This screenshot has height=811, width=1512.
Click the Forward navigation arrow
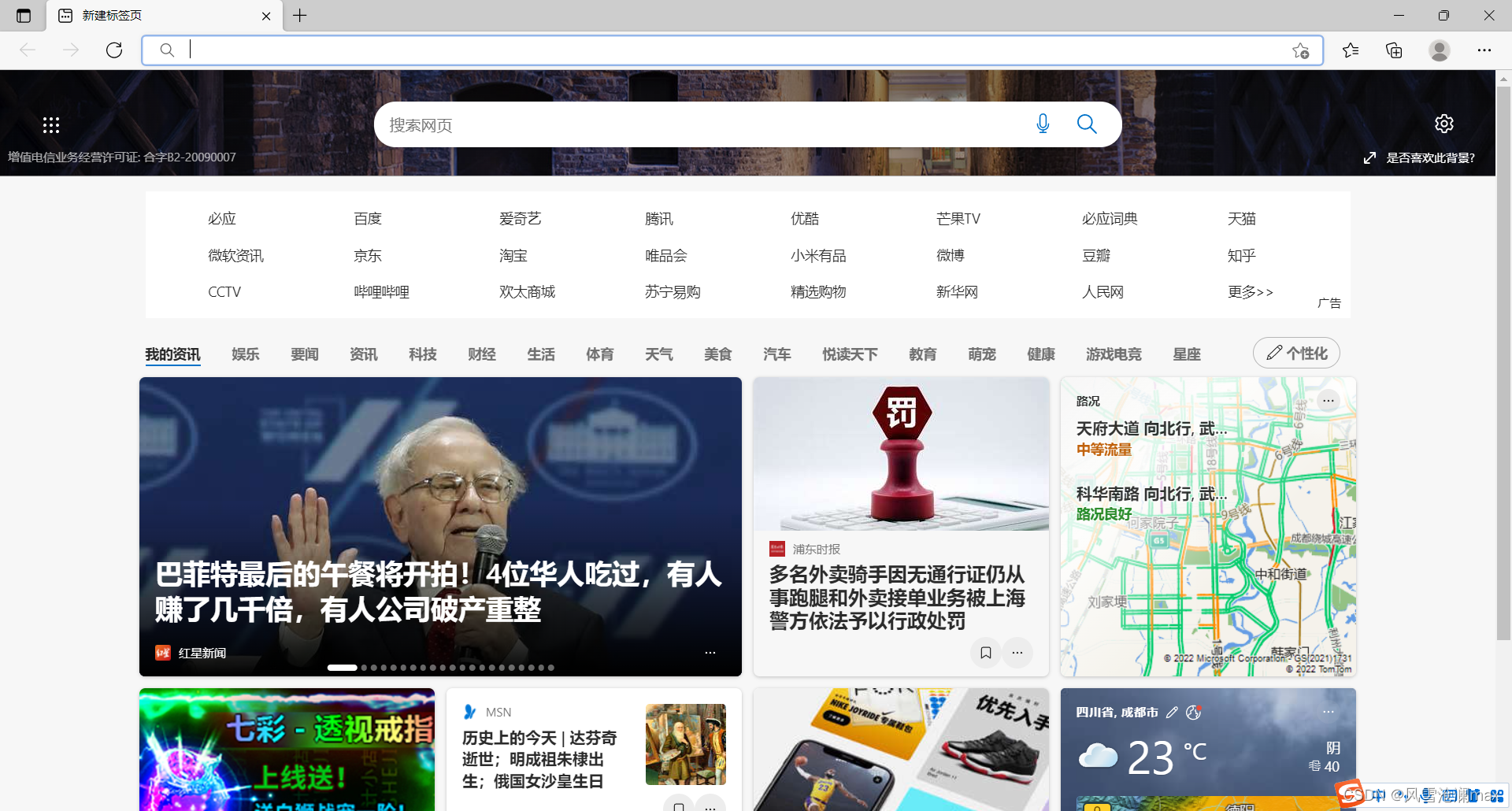pos(71,50)
